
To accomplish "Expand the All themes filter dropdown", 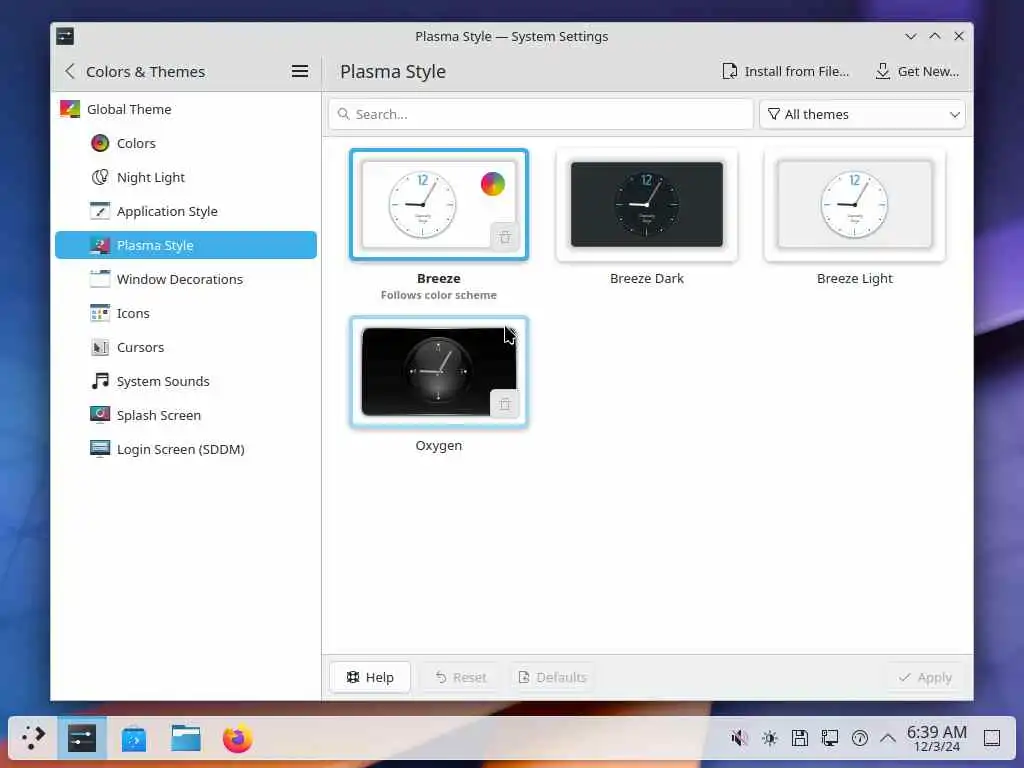I will pyautogui.click(x=862, y=114).
